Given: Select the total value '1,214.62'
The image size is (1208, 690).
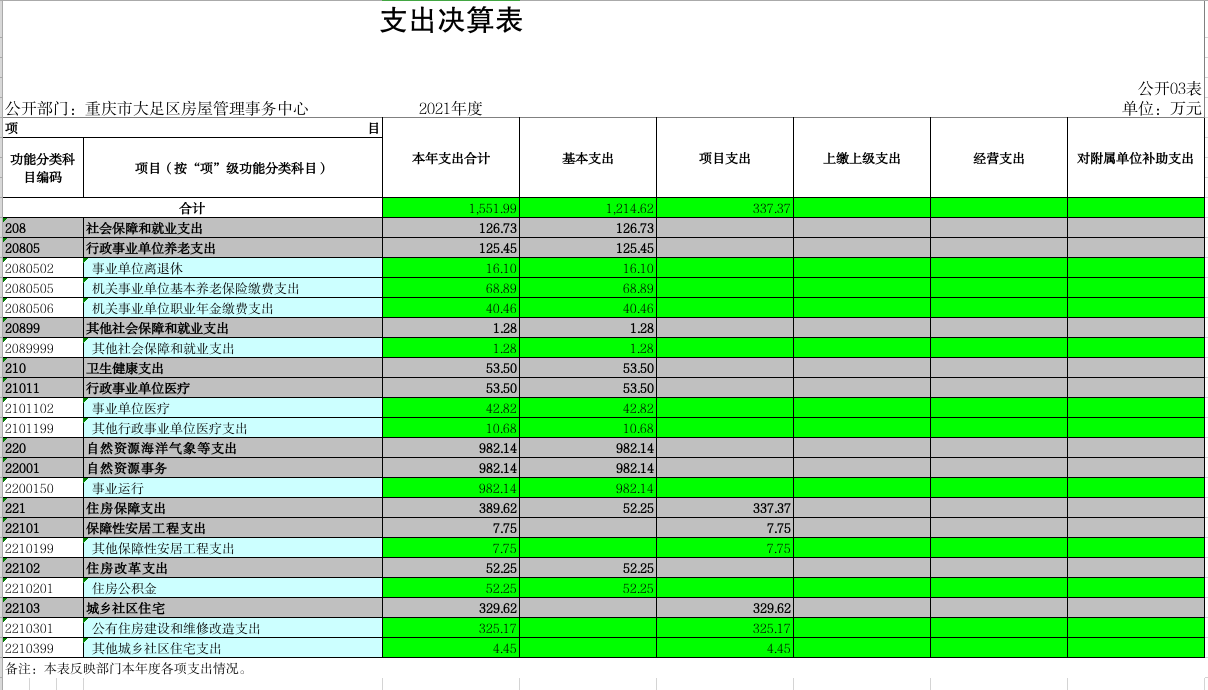Looking at the screenshot, I should [x=588, y=208].
